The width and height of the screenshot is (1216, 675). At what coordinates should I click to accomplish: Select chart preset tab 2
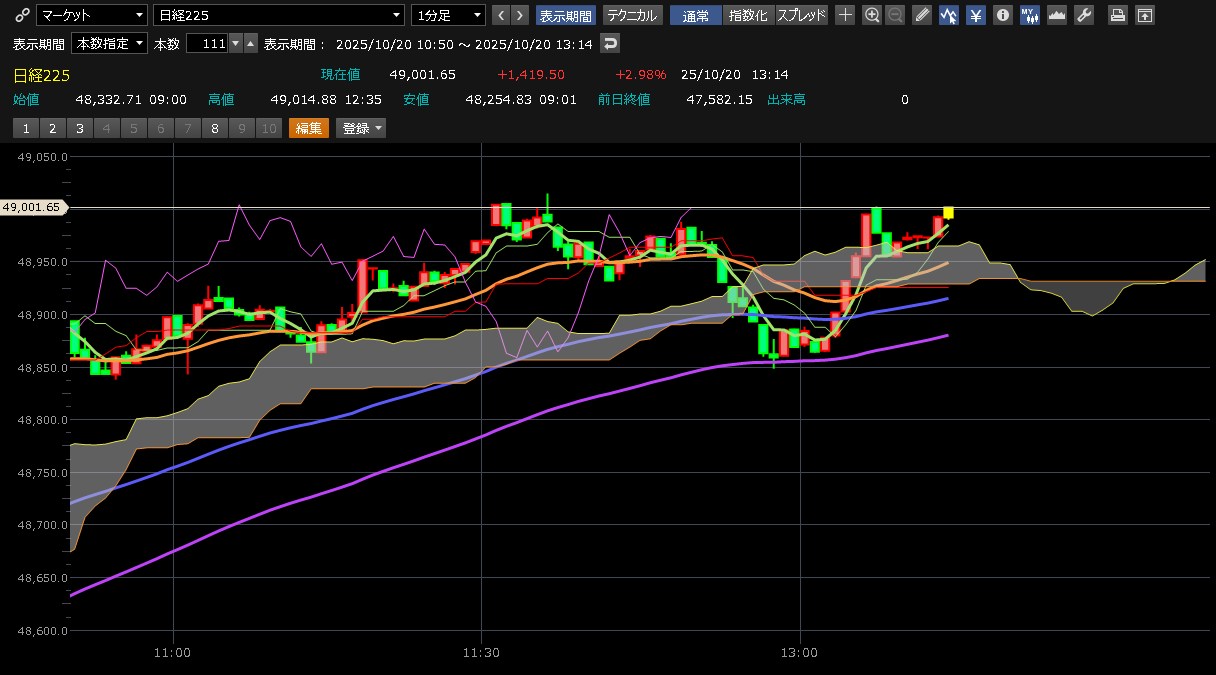point(52,128)
